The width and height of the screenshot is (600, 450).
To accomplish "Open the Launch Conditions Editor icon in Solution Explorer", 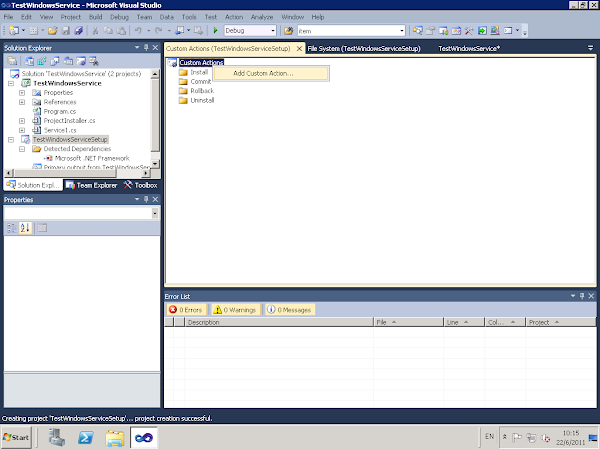I will pyautogui.click(x=94, y=61).
